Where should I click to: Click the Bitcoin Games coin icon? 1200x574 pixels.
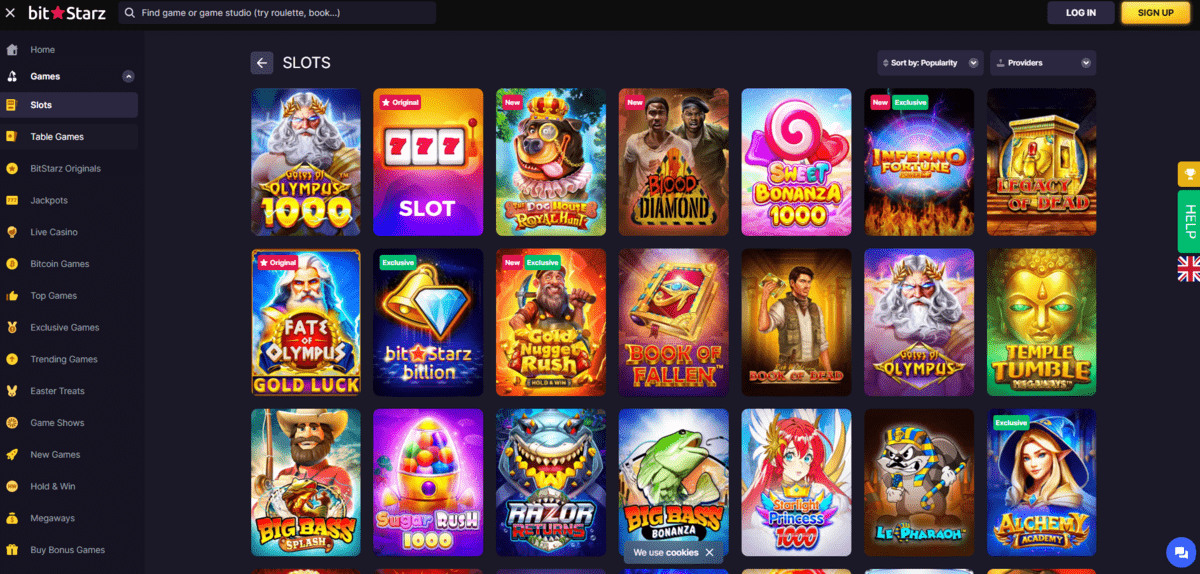pyautogui.click(x=12, y=264)
